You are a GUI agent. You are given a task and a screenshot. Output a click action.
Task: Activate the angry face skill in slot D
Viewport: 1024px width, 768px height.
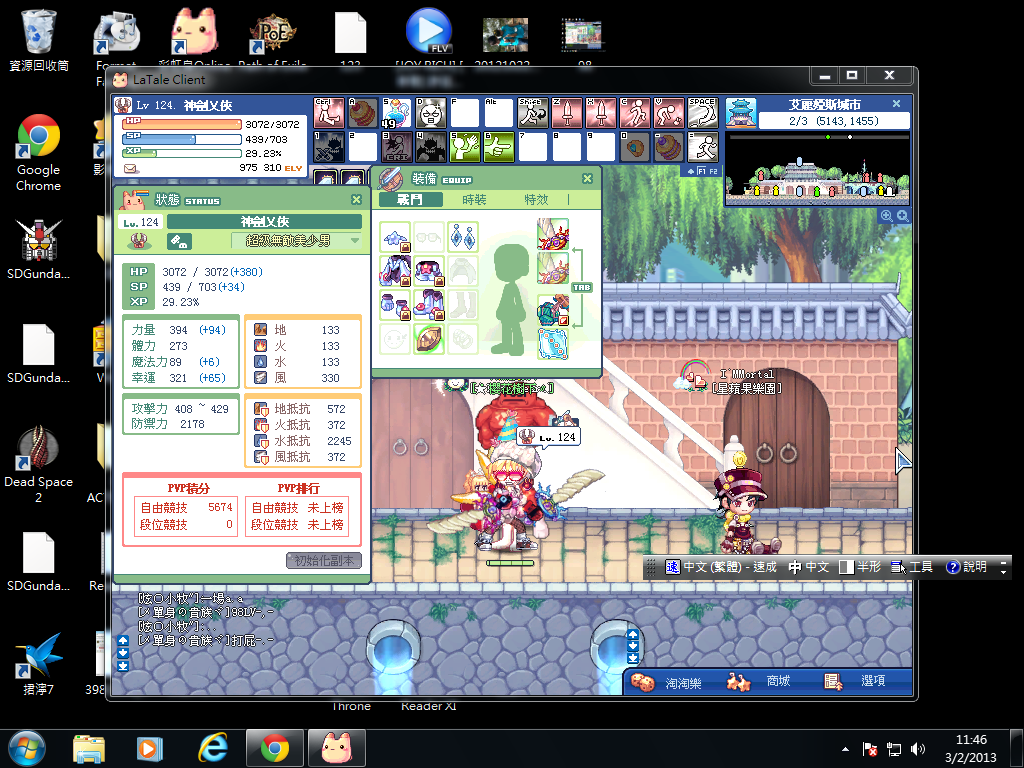pos(431,113)
